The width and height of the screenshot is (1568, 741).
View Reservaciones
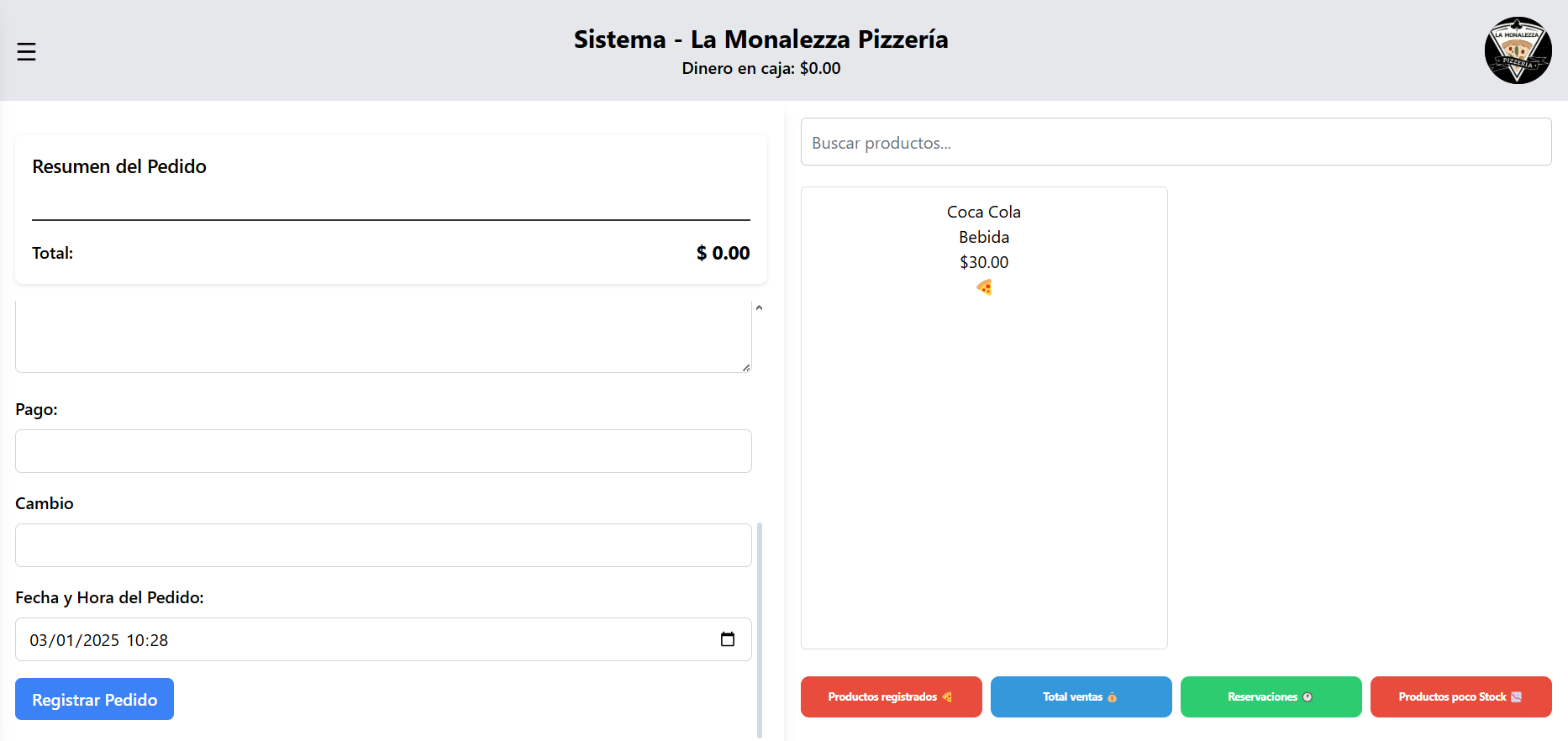point(1271,696)
